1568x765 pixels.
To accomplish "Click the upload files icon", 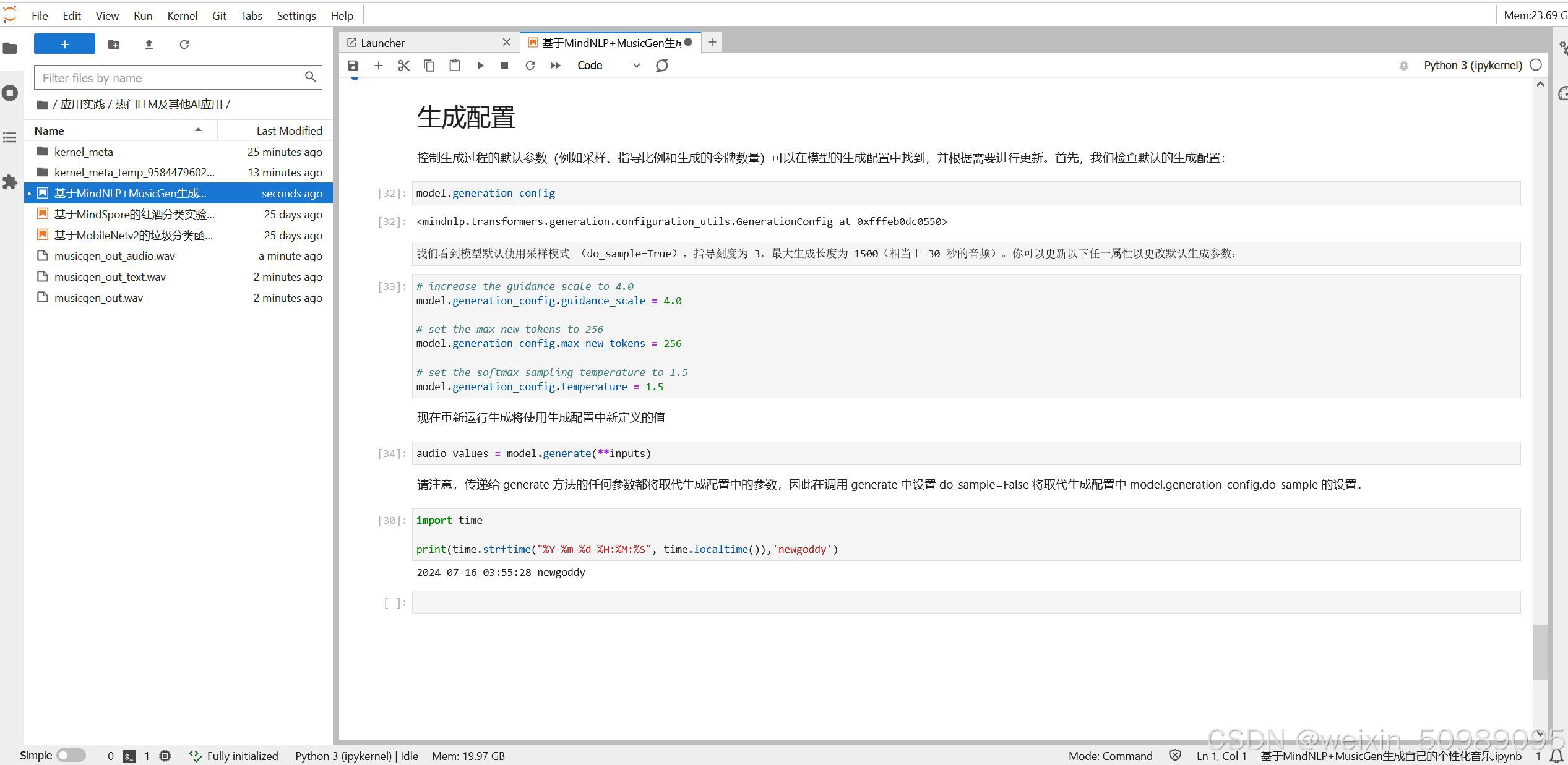I will [x=149, y=45].
